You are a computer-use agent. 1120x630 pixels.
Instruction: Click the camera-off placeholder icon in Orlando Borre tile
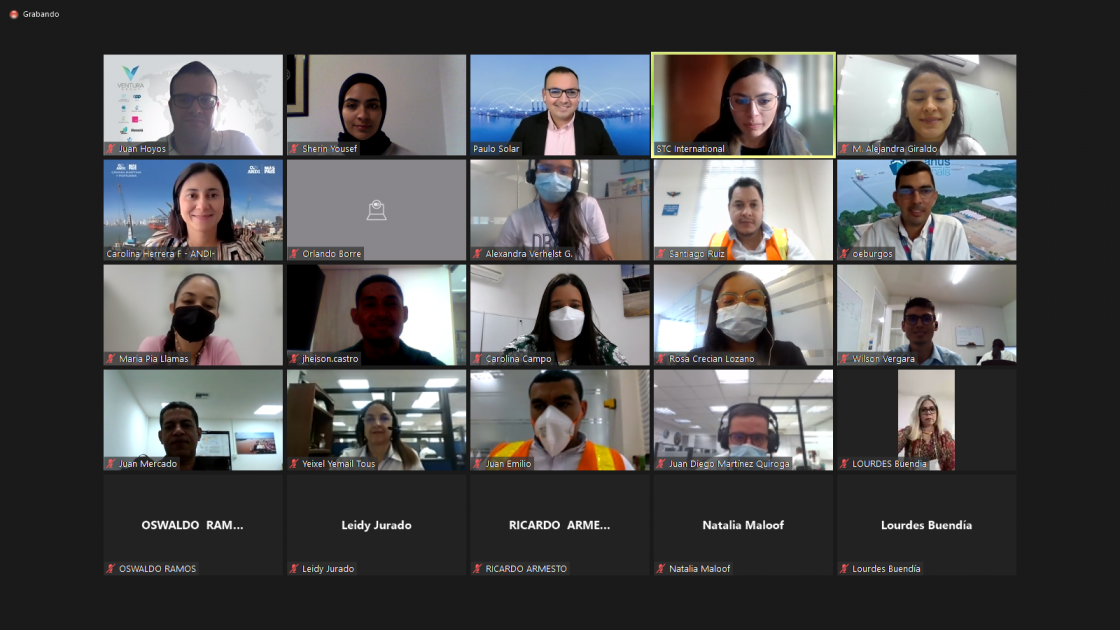pyautogui.click(x=376, y=209)
